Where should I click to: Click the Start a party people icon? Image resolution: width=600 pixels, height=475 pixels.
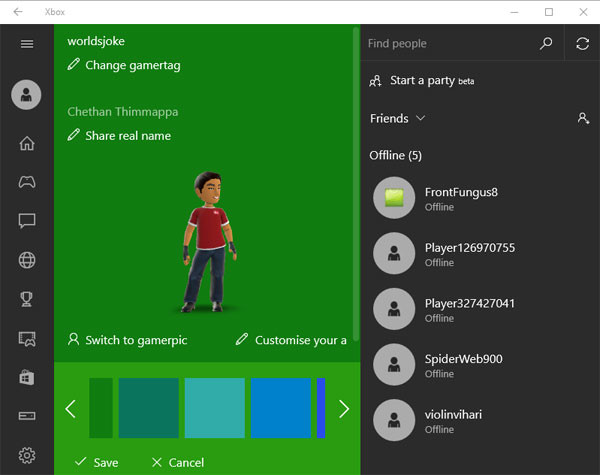click(375, 81)
